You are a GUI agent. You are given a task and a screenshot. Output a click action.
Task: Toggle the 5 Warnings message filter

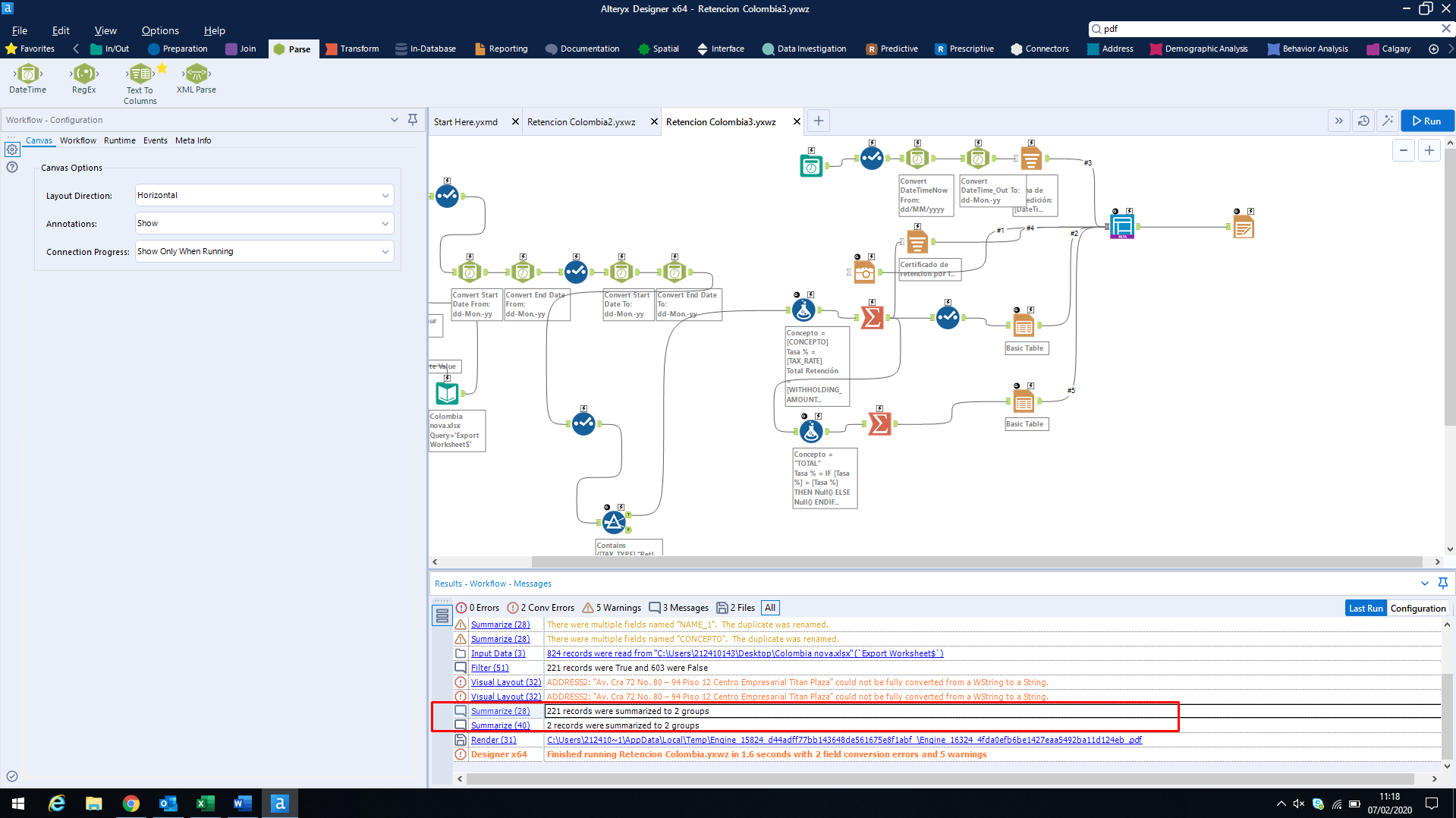[612, 607]
